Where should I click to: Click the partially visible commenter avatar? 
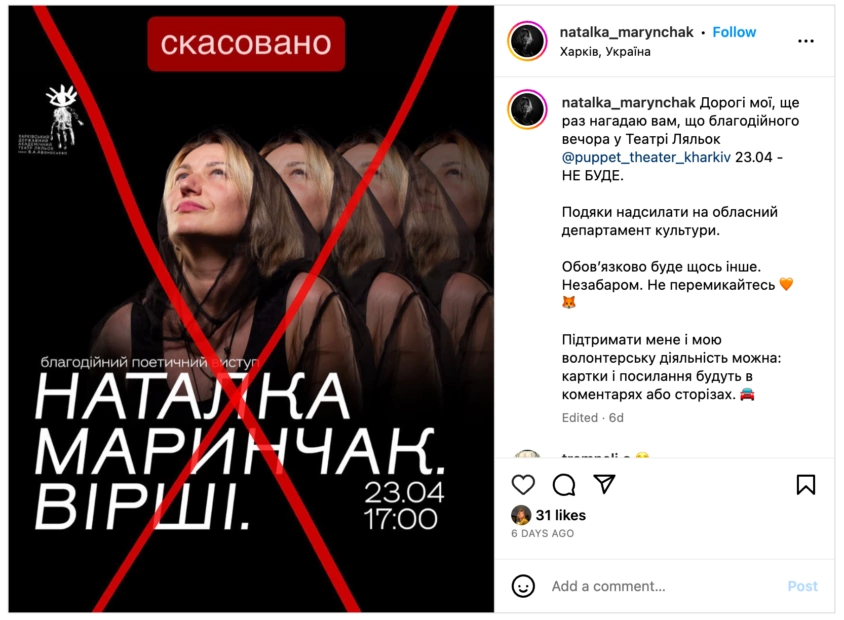tap(528, 454)
